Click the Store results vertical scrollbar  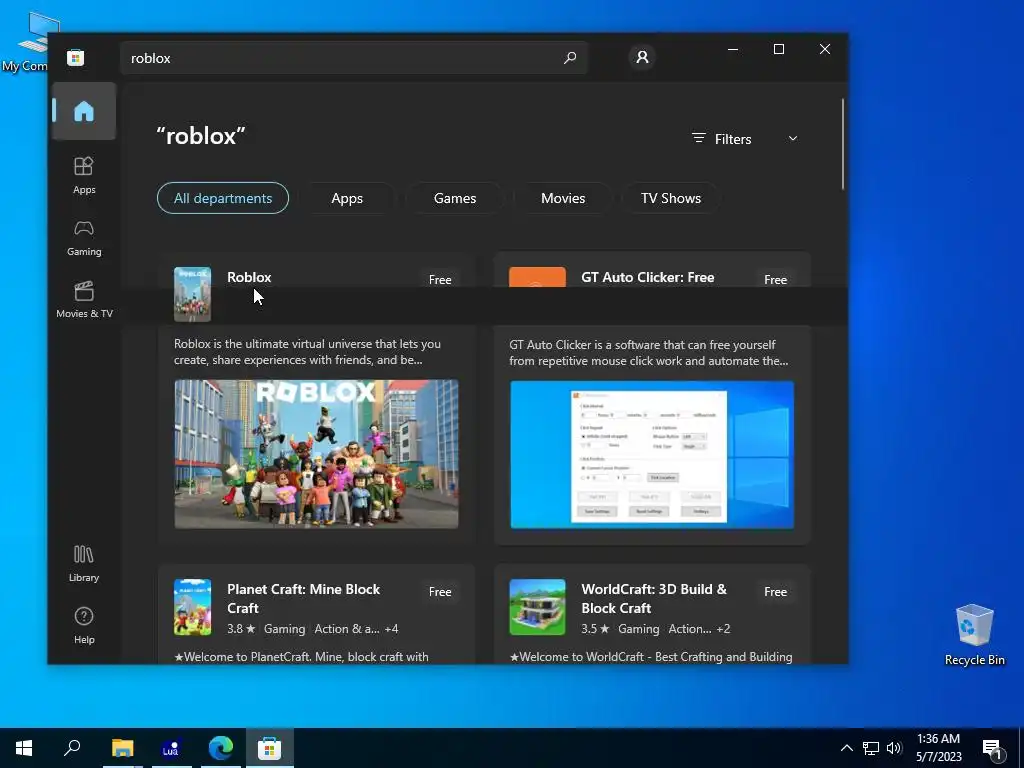842,144
